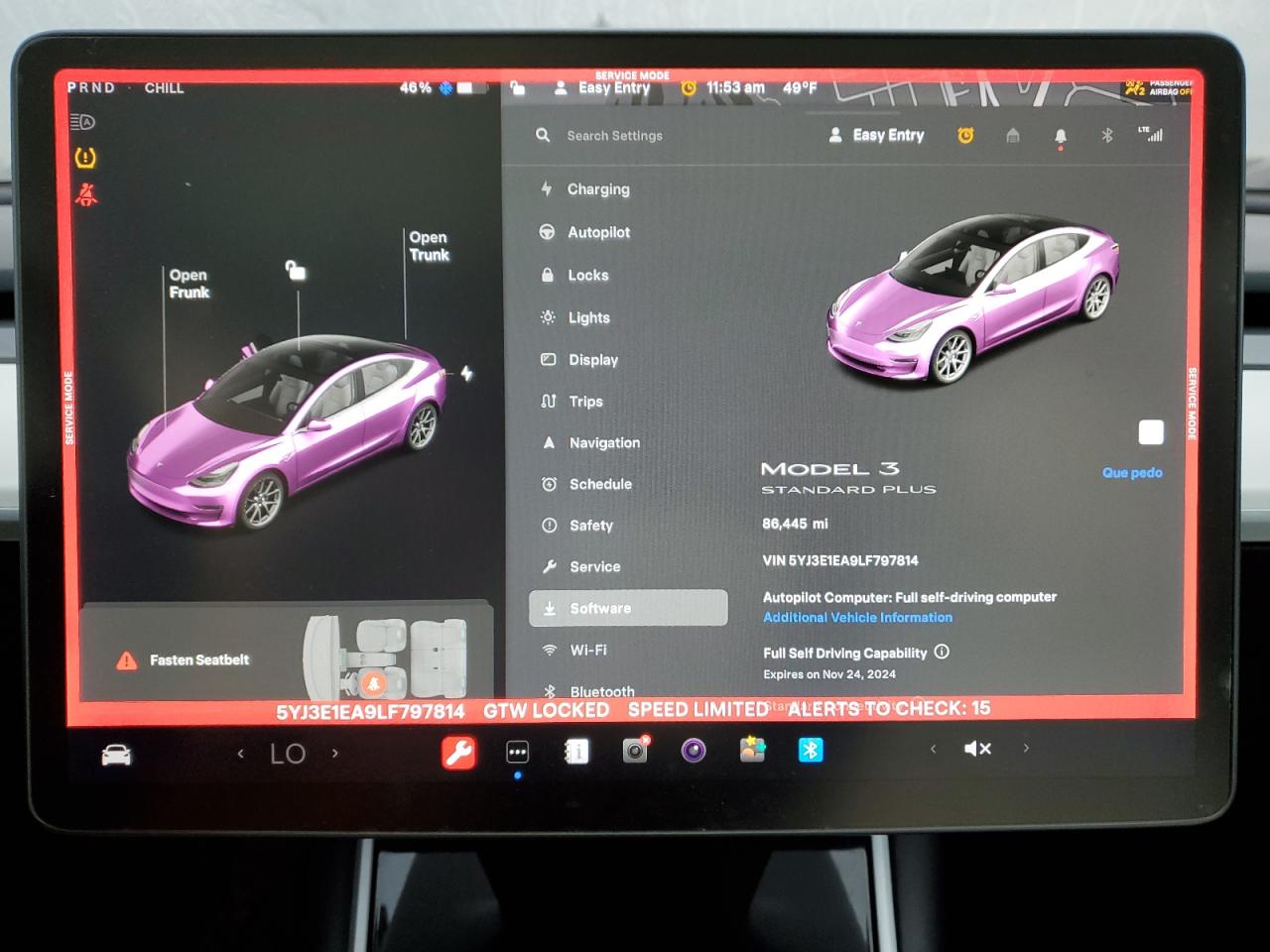Open the car controls icon in bottom bar
Screen dimensions: 1270x952
pyautogui.click(x=116, y=755)
